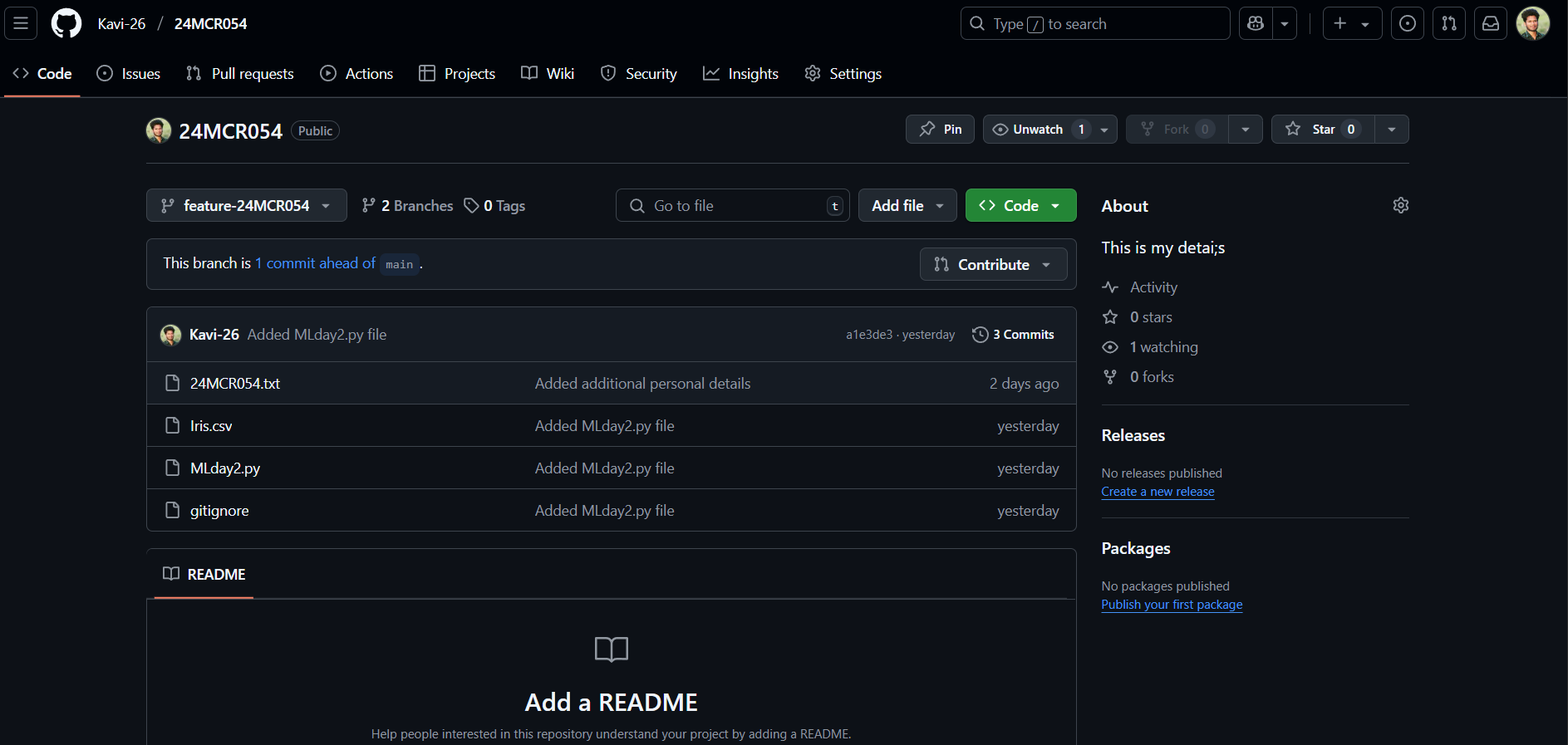View the 0 Tags link
The height and width of the screenshot is (745, 1568).
tap(494, 206)
